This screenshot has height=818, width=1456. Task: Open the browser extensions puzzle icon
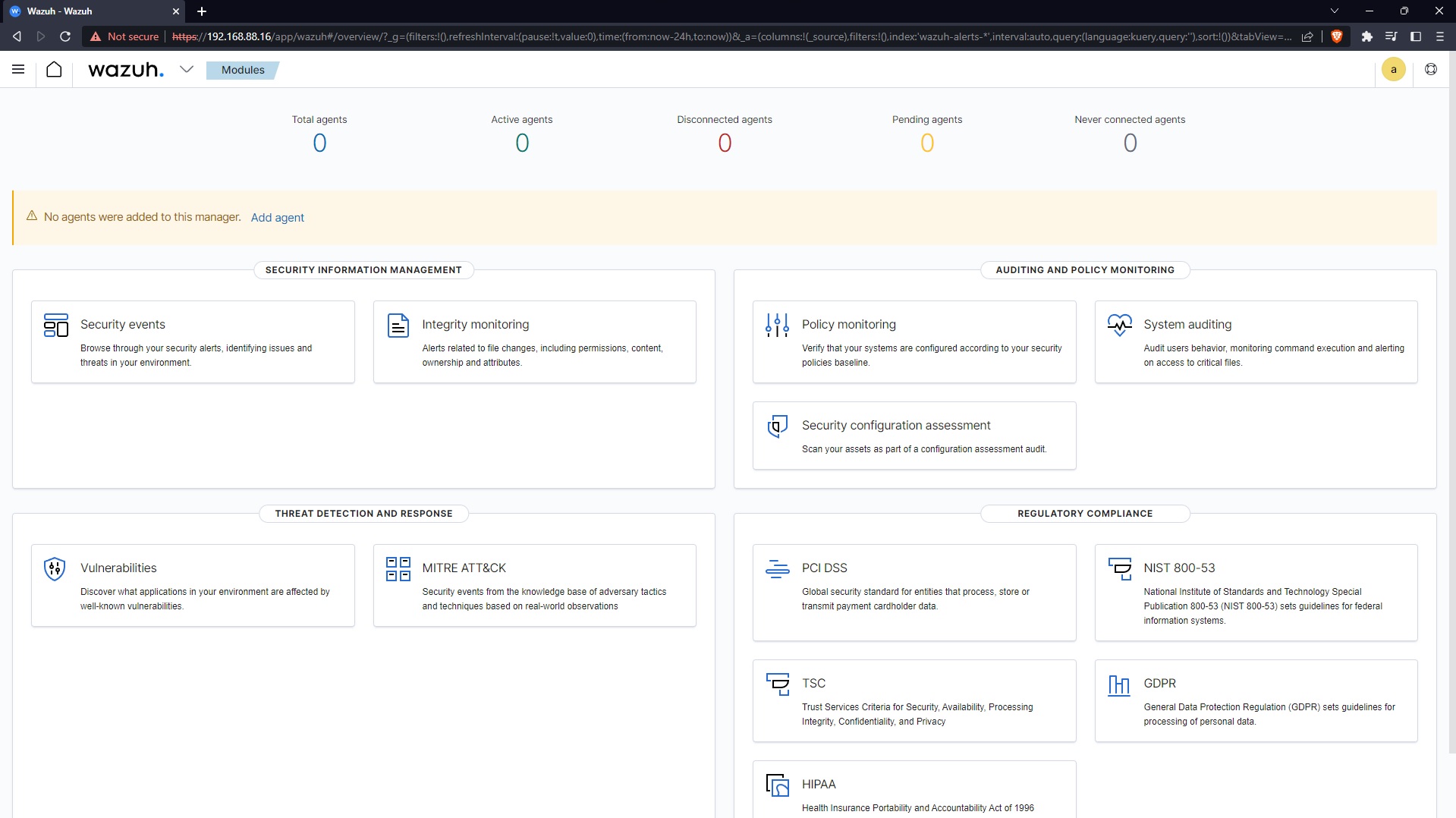click(x=1366, y=36)
